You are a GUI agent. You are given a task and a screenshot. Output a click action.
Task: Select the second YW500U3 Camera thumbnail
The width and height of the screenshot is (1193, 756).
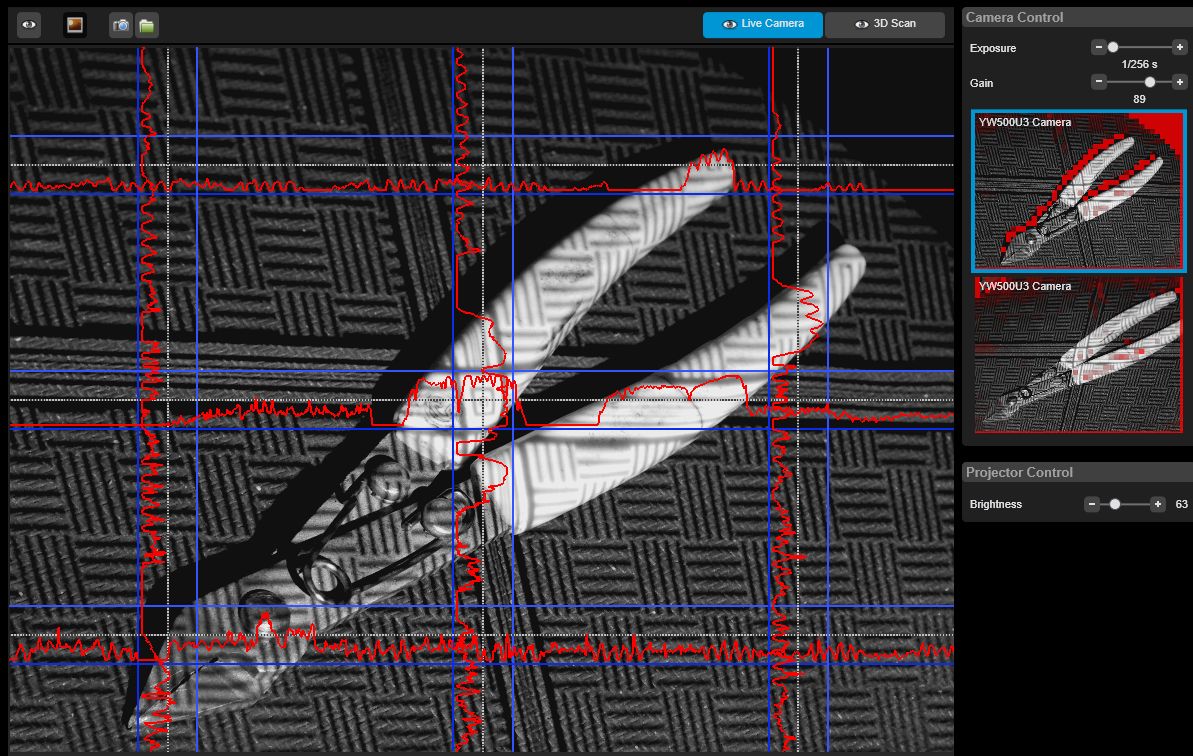pyautogui.click(x=1079, y=355)
